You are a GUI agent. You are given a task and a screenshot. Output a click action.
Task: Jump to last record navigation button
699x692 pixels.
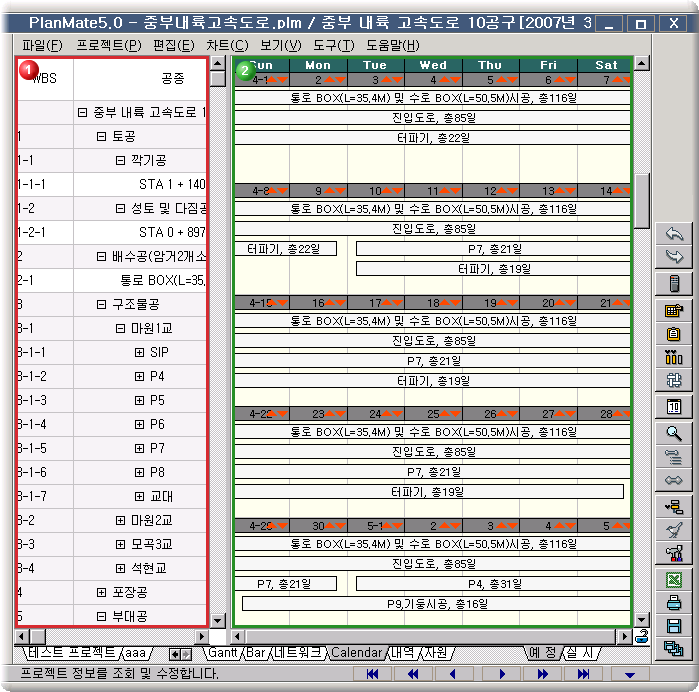tap(582, 675)
